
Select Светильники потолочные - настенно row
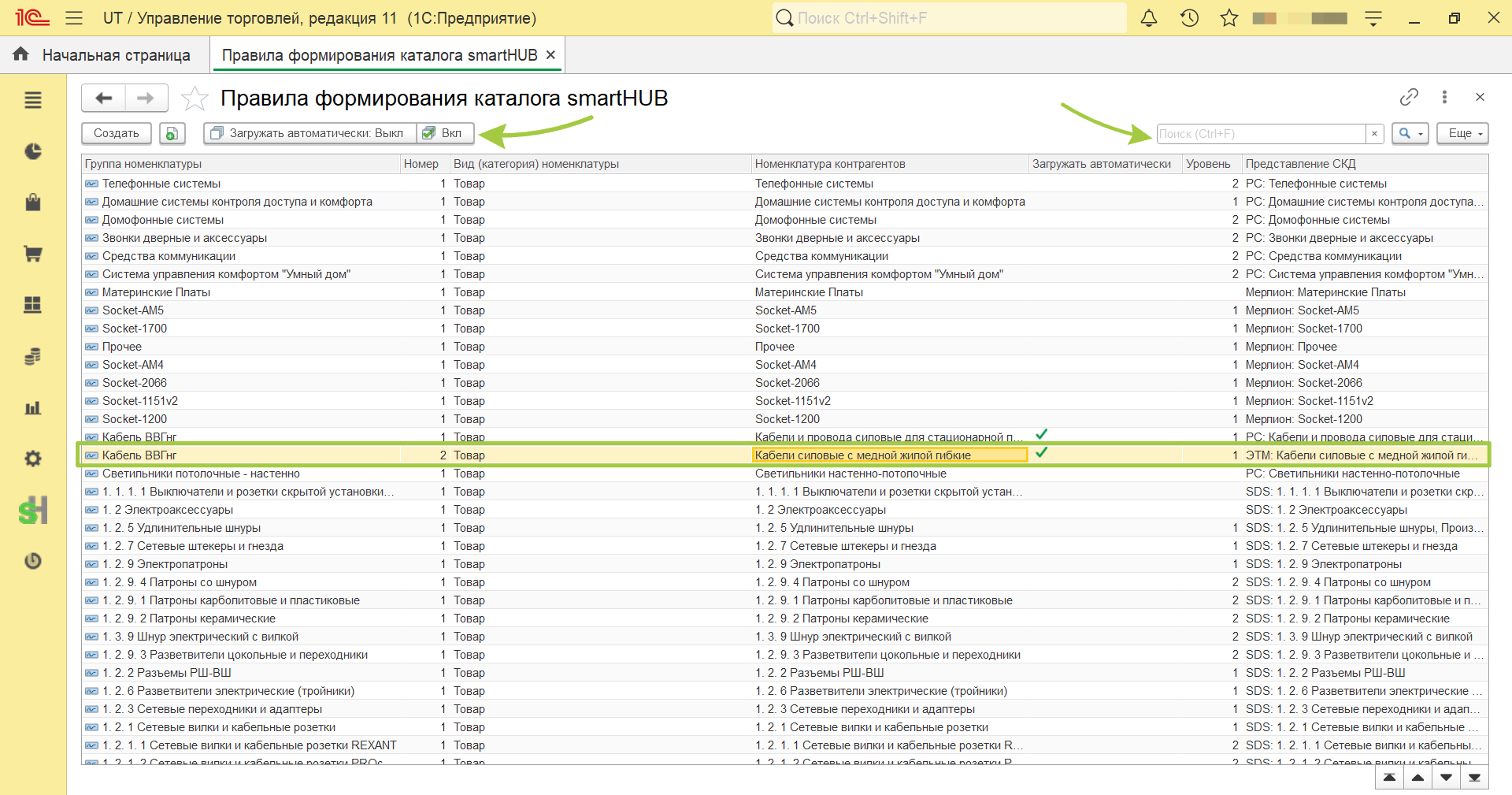click(x=784, y=474)
